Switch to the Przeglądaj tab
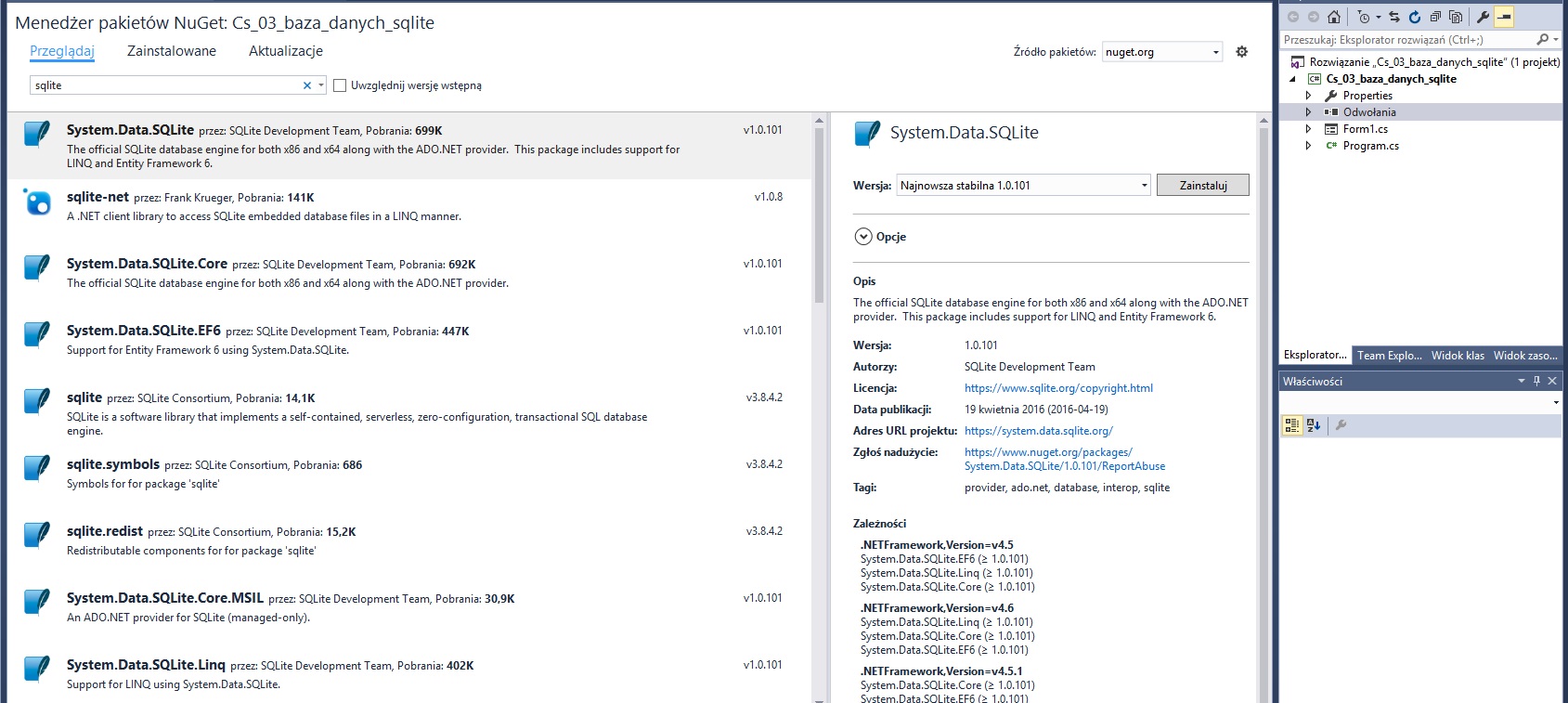Viewport: 1568px width, 703px height. pyautogui.click(x=62, y=51)
